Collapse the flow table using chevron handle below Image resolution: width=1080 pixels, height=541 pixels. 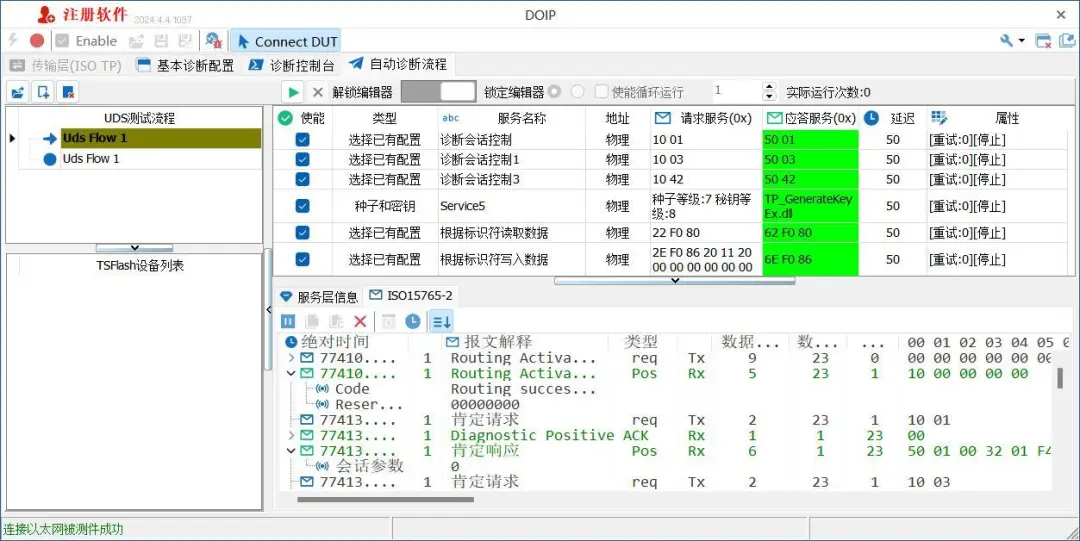pos(674,280)
